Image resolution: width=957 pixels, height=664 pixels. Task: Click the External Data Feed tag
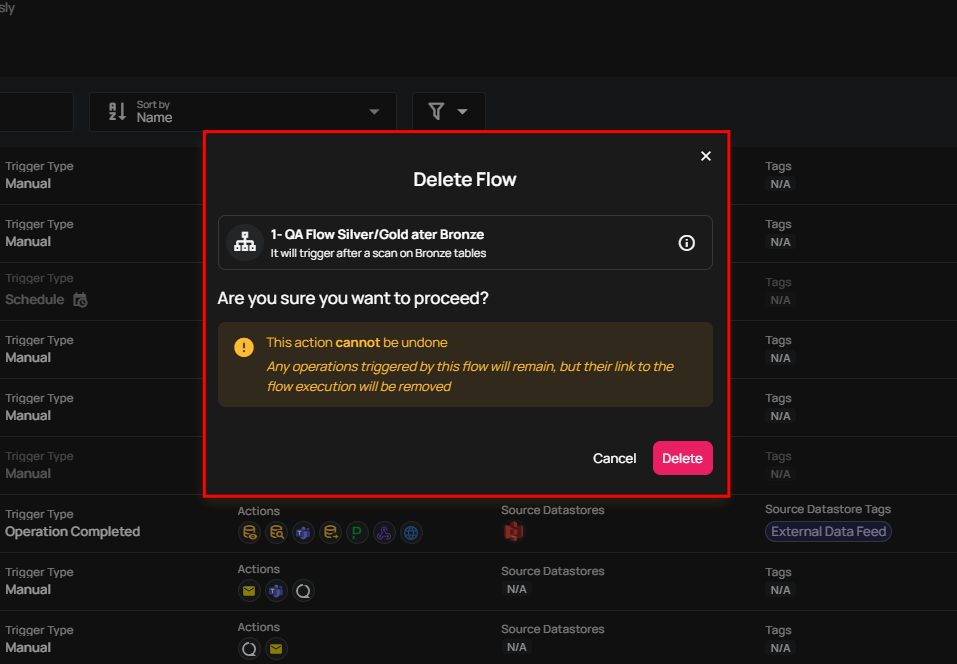coord(828,532)
